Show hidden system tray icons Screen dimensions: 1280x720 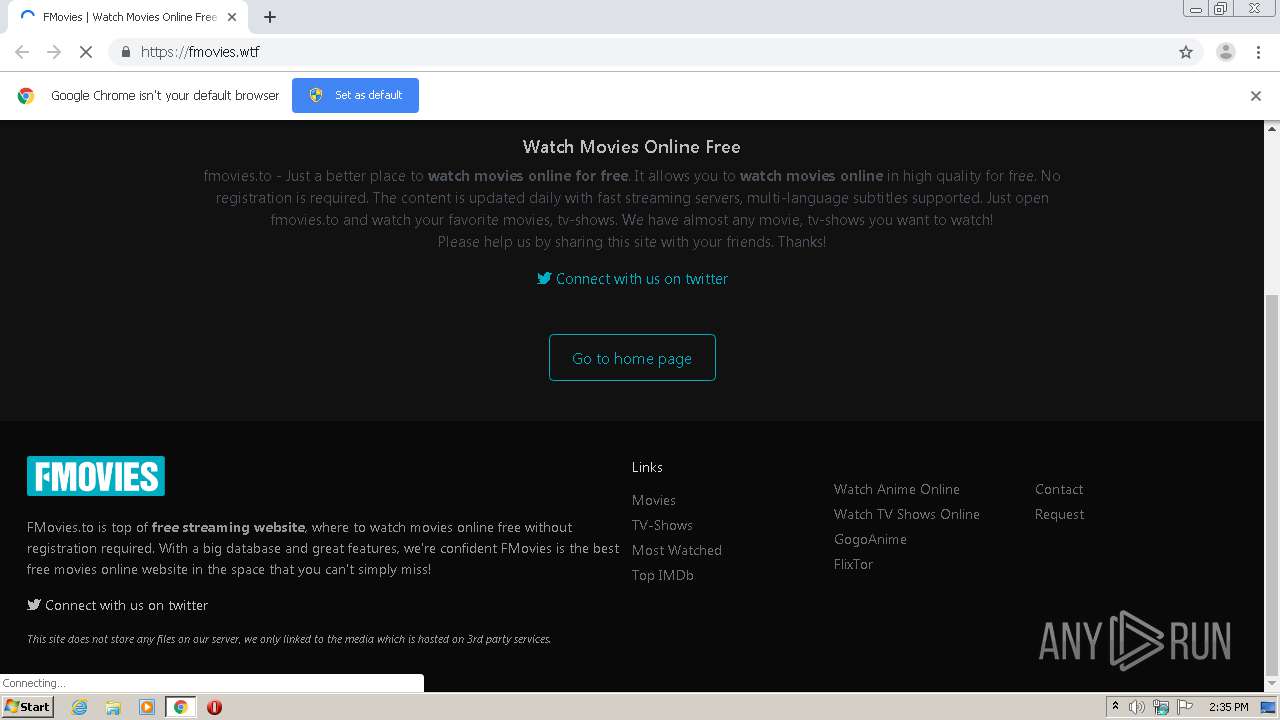click(1115, 707)
